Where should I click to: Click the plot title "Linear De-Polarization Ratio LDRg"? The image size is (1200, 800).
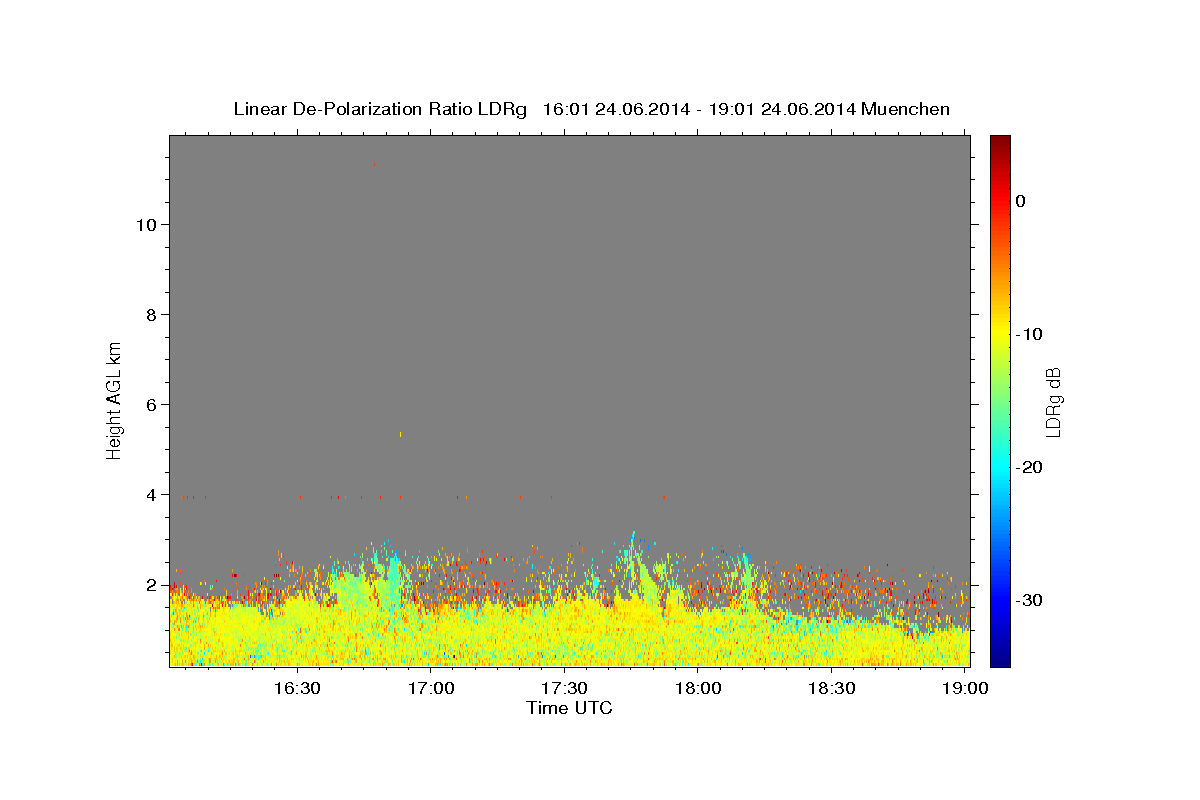click(x=379, y=109)
